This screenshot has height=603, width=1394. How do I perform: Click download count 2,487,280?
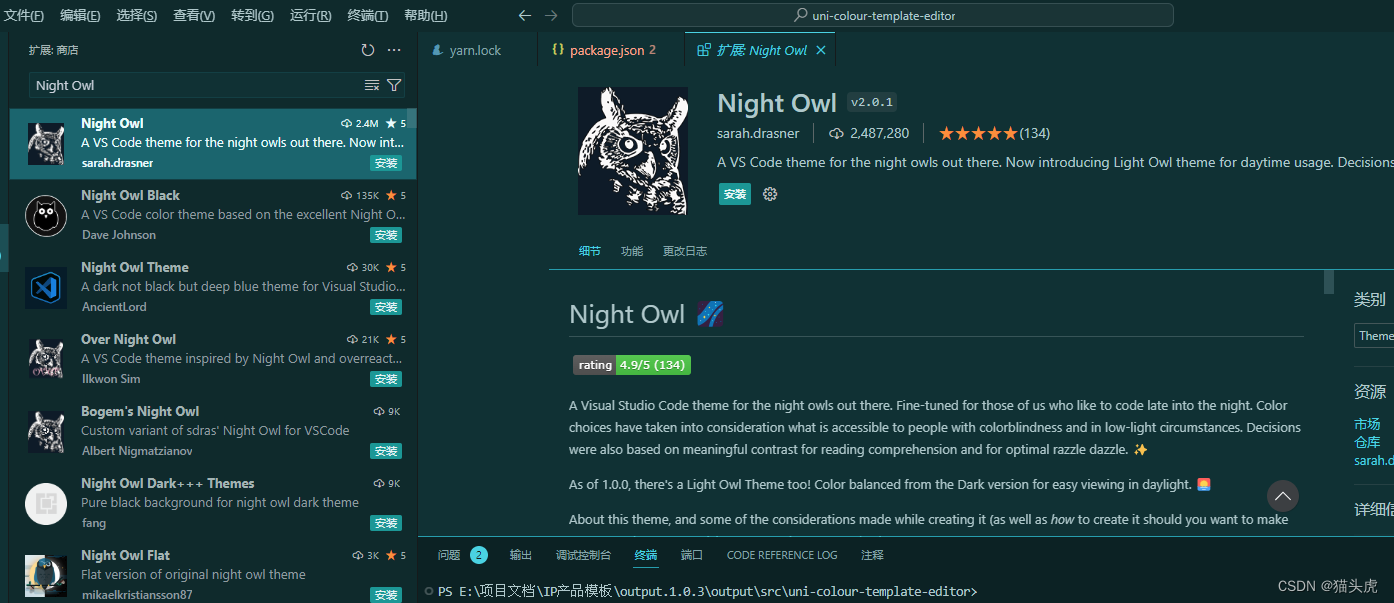click(869, 133)
